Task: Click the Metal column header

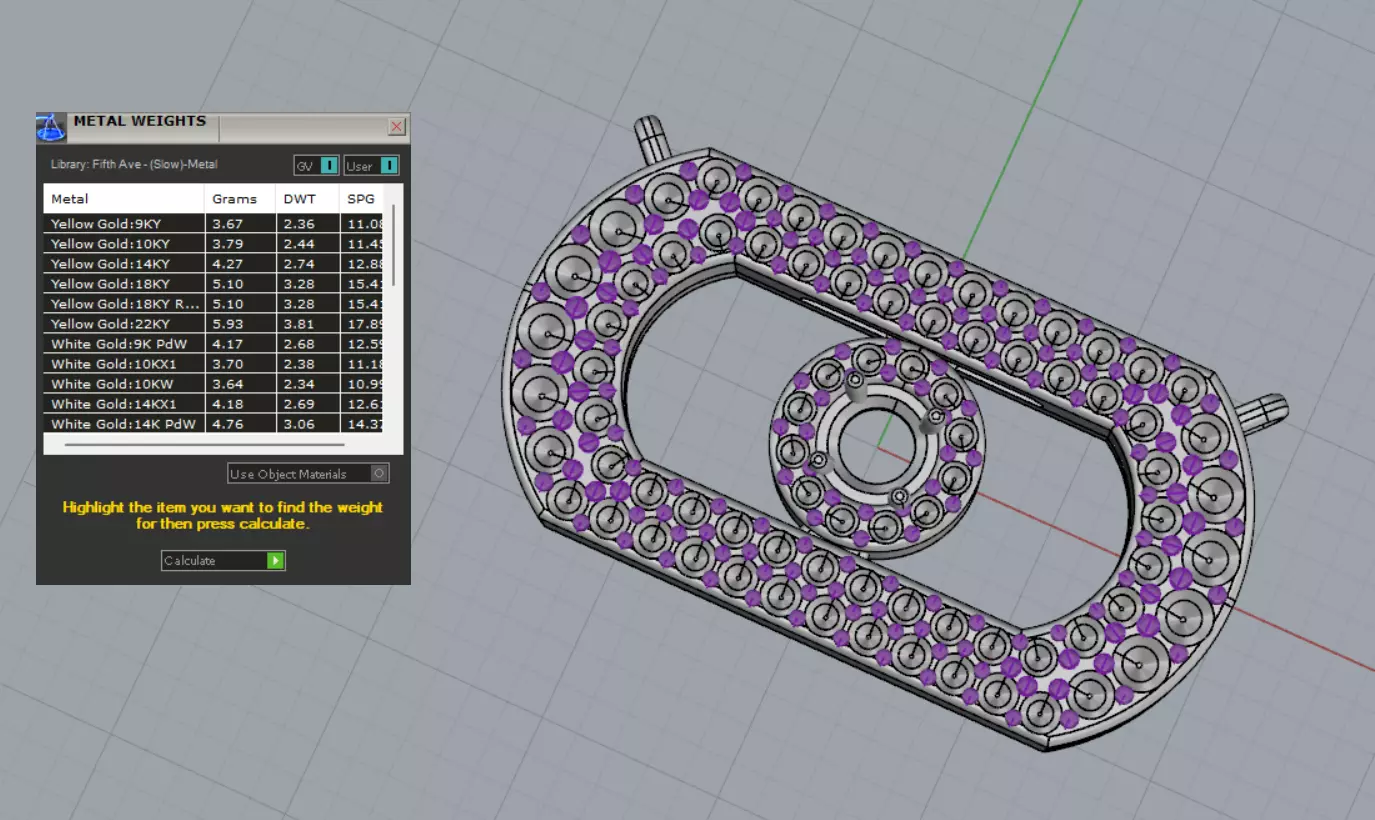Action: 124,199
